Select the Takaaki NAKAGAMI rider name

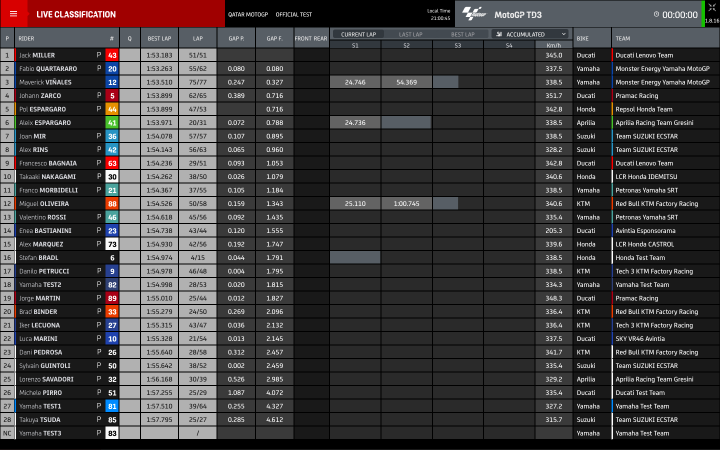pyautogui.click(x=47, y=176)
